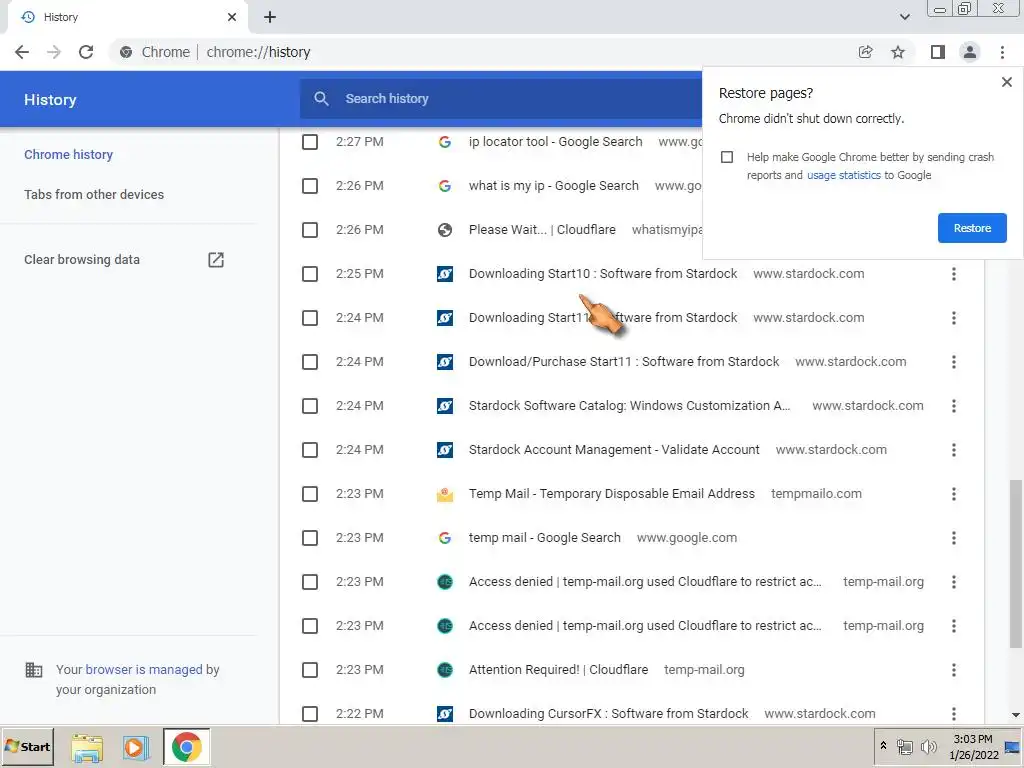1024x768 pixels.
Task: Click the scrollbar down arrow
Action: pos(1015,715)
